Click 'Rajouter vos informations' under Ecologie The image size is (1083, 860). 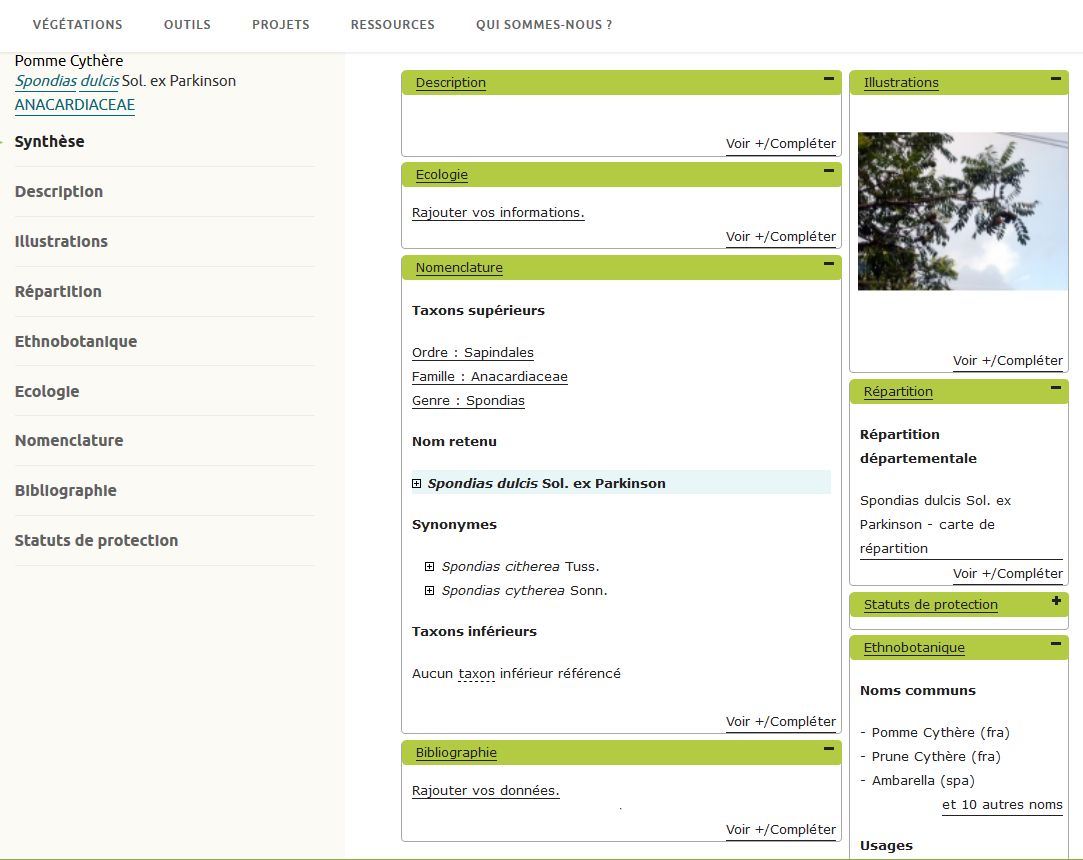[x=498, y=212]
